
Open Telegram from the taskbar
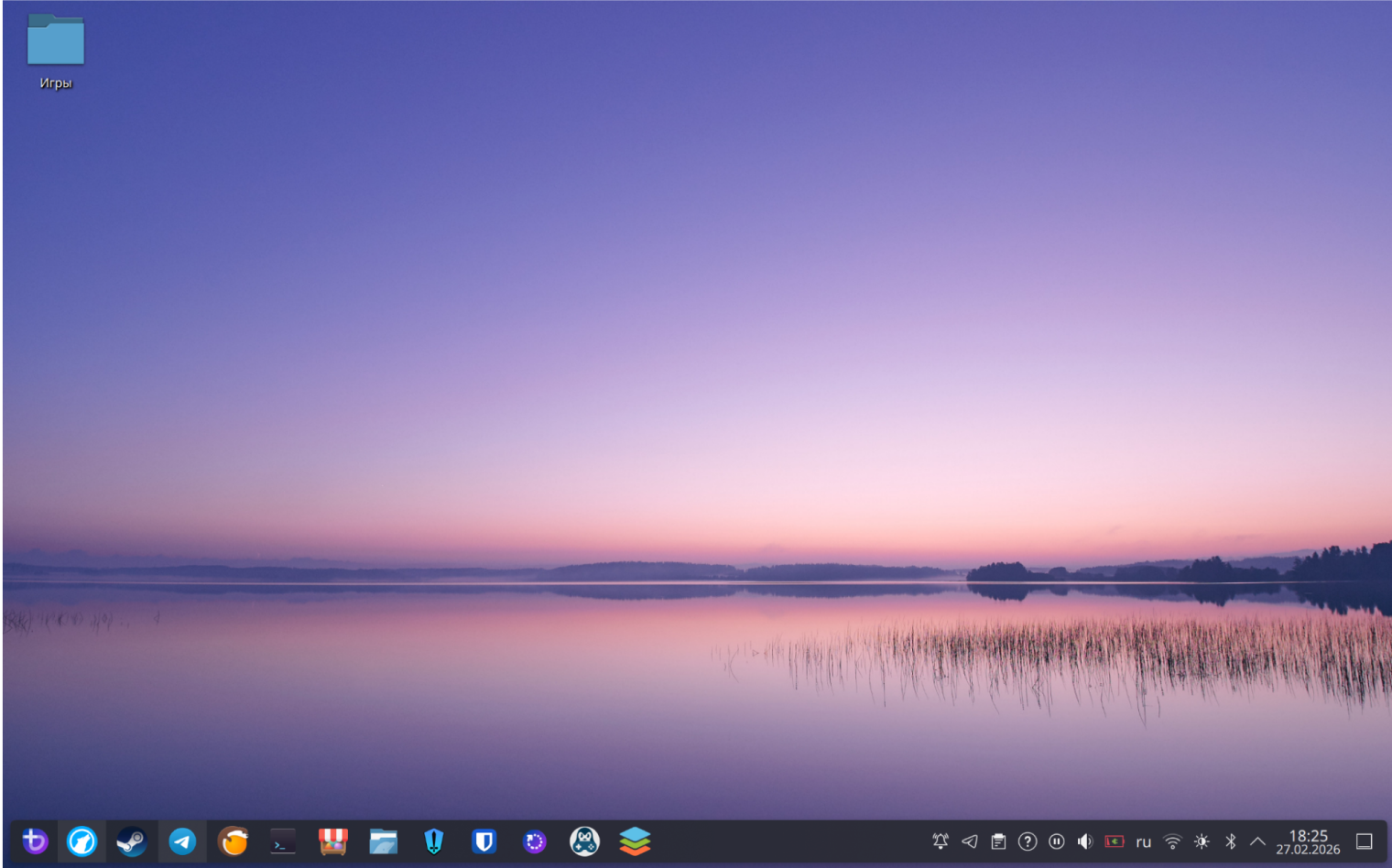click(182, 841)
